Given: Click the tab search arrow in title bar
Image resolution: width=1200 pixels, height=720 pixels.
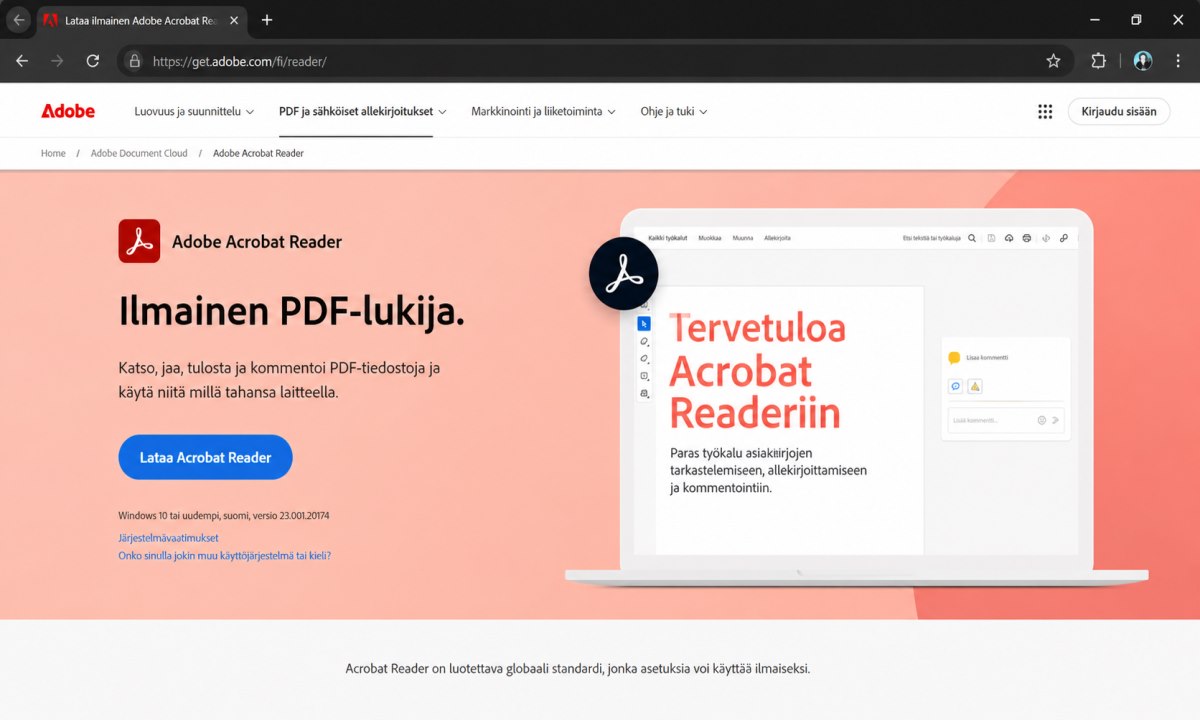Looking at the screenshot, I should click(18, 20).
